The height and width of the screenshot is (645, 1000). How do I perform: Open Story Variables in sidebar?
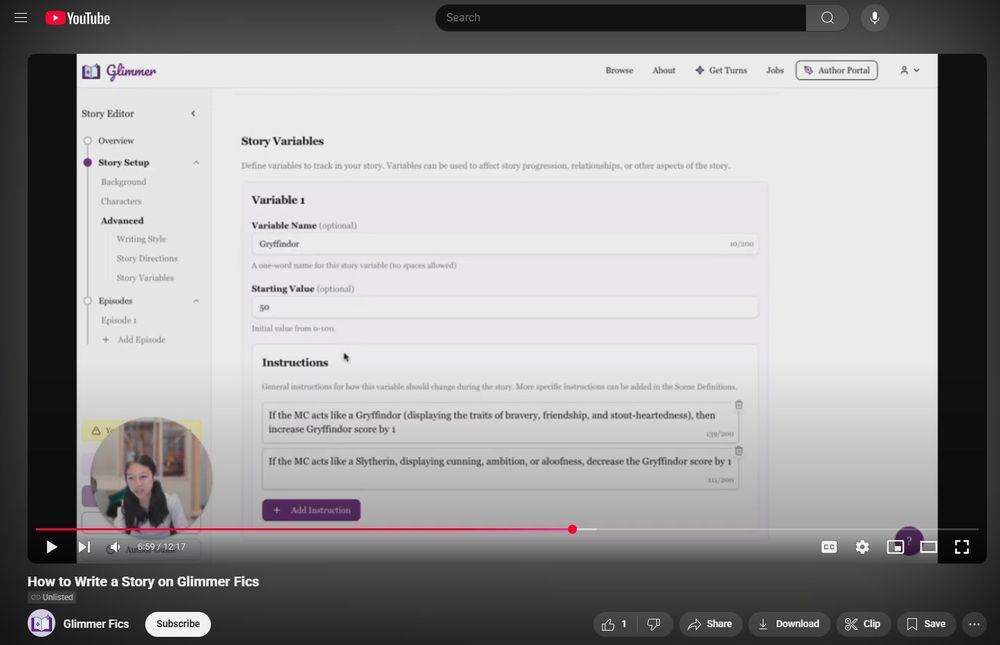click(x=145, y=278)
